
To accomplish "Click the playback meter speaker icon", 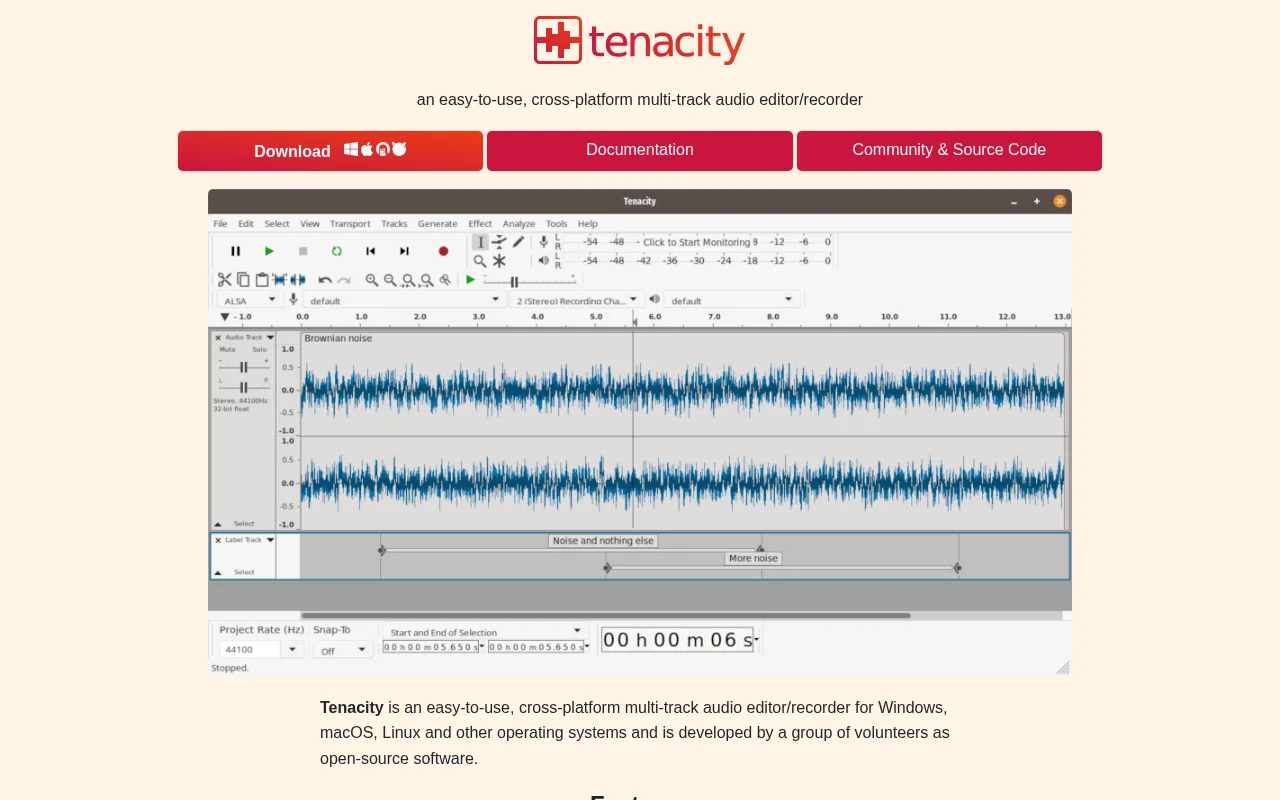I will (544, 260).
